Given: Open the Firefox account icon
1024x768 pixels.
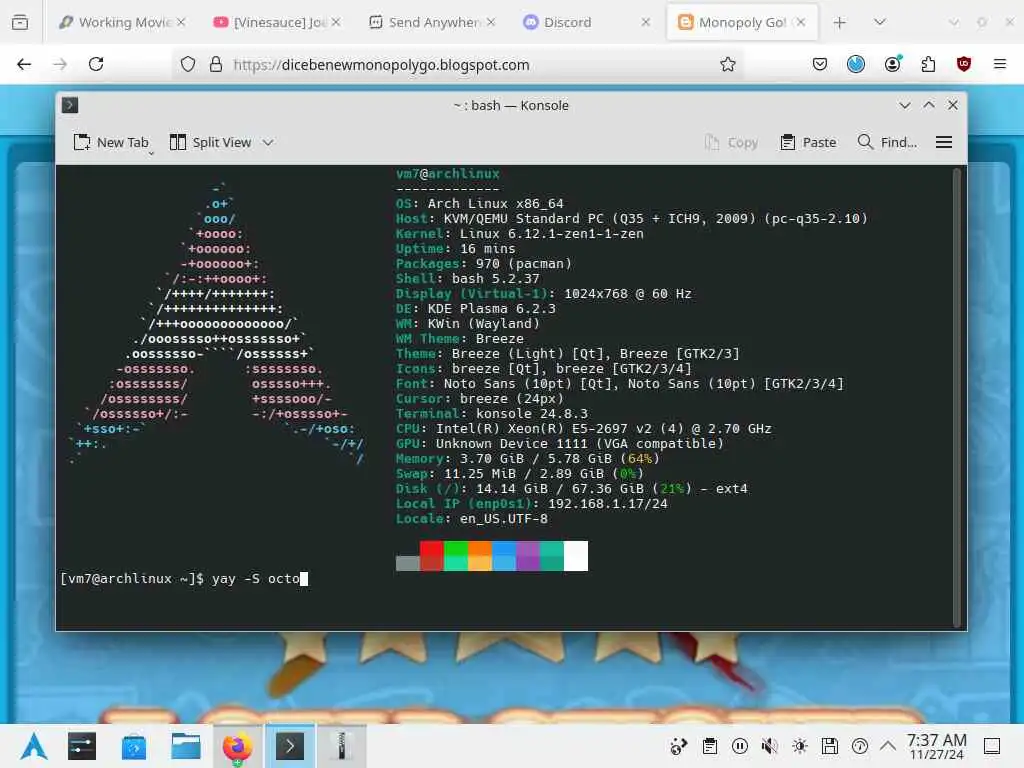Looking at the screenshot, I should point(893,64).
